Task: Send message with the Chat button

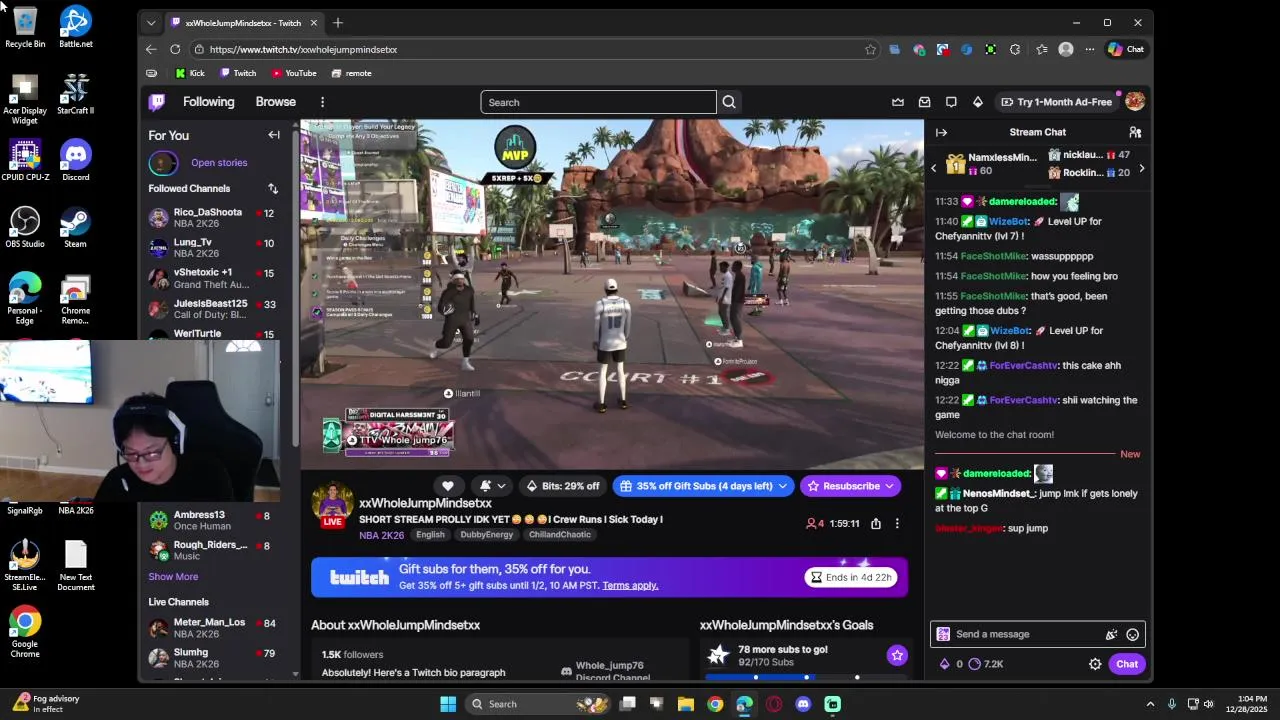Action: (1127, 664)
